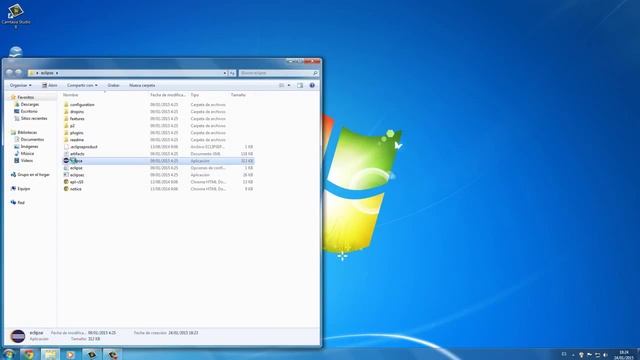This screenshot has height=360, width=640.
Task: Click the change view icon
Action: tap(282, 85)
